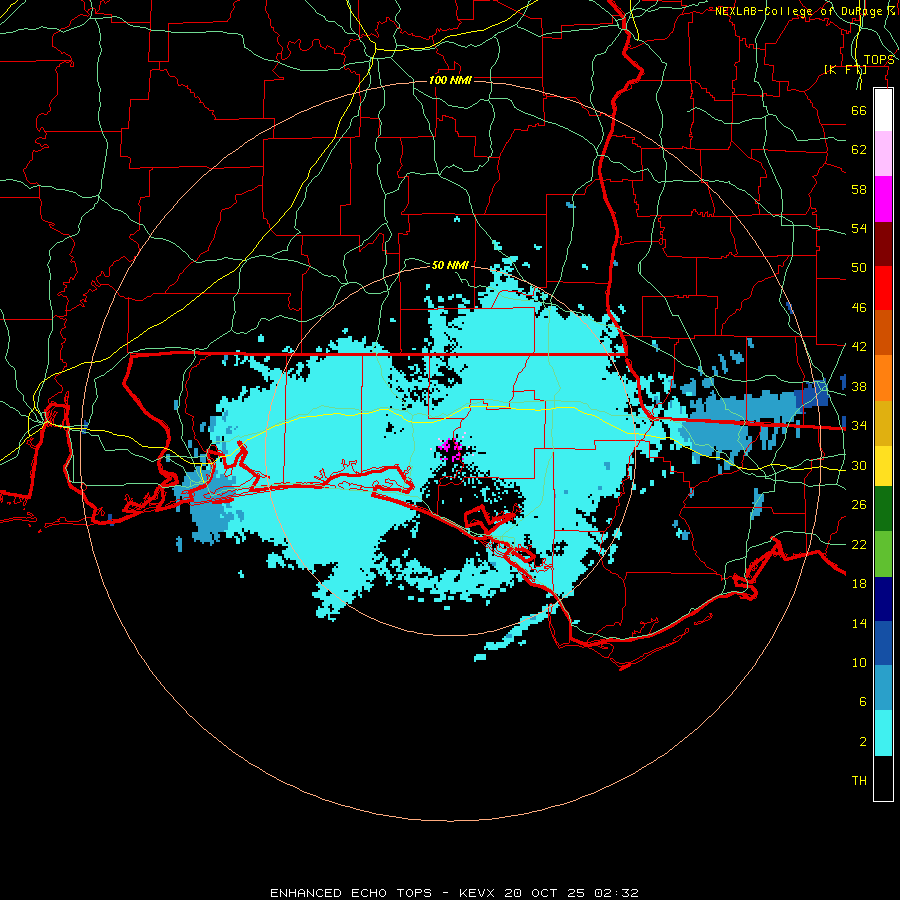Click the '62' legend value
900x900 pixels.
click(859, 150)
